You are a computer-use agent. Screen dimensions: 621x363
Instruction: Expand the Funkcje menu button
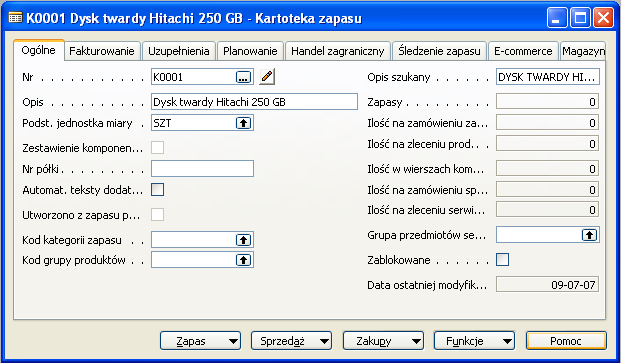coord(474,341)
